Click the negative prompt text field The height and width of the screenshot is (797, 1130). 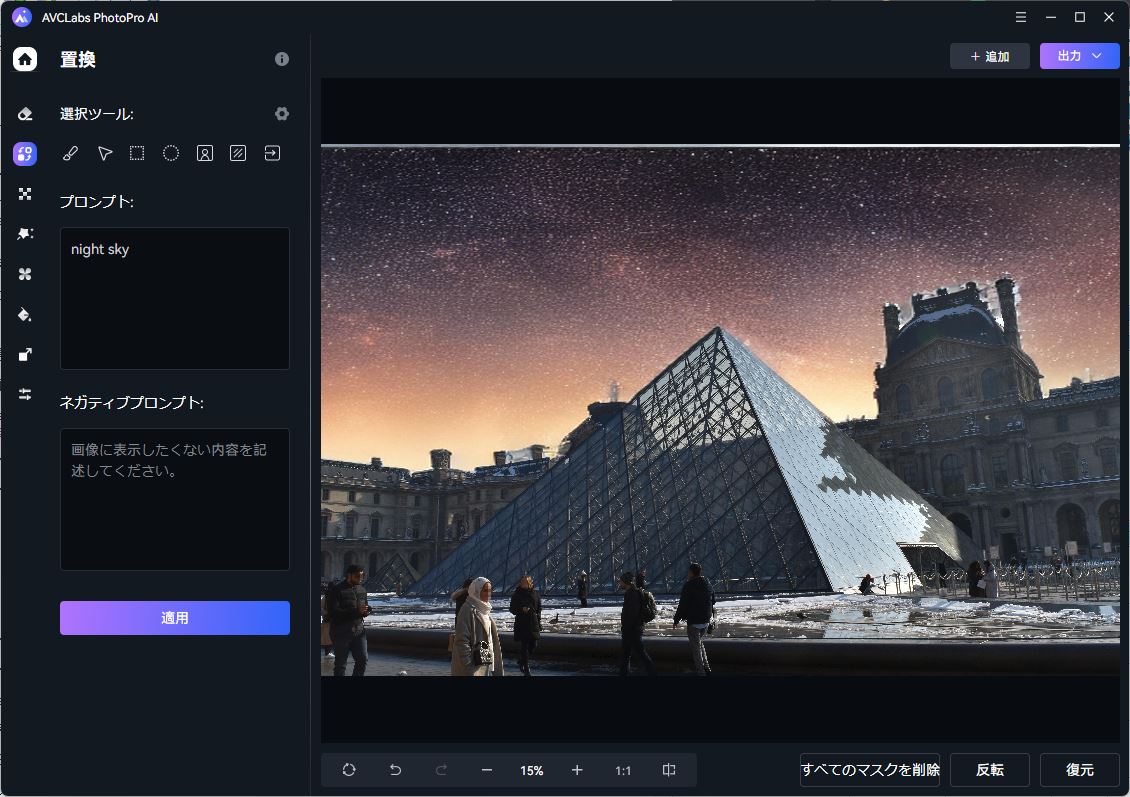(175, 499)
